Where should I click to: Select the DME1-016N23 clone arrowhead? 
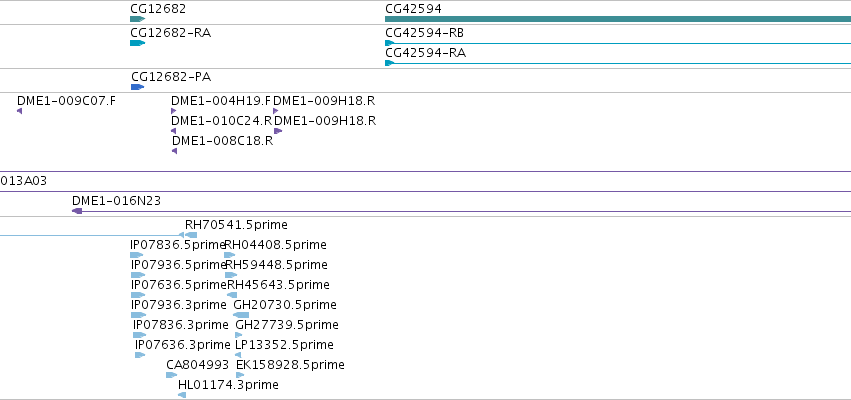(x=77, y=211)
